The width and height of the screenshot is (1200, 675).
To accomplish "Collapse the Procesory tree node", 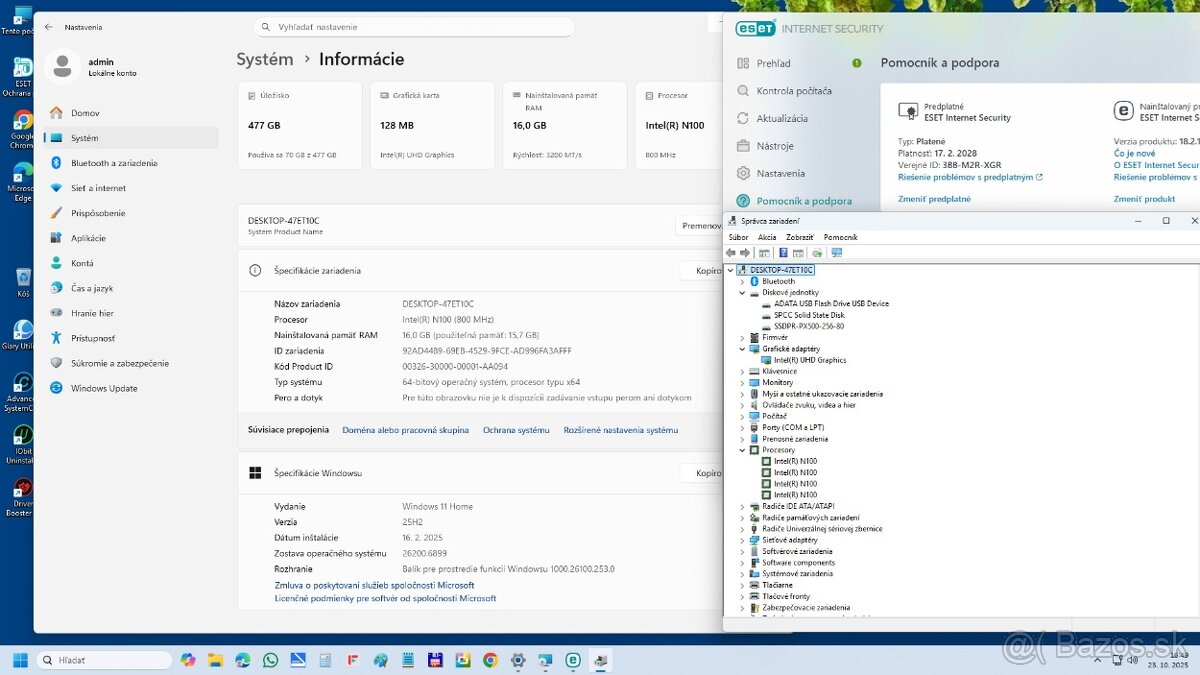I will pyautogui.click(x=742, y=450).
